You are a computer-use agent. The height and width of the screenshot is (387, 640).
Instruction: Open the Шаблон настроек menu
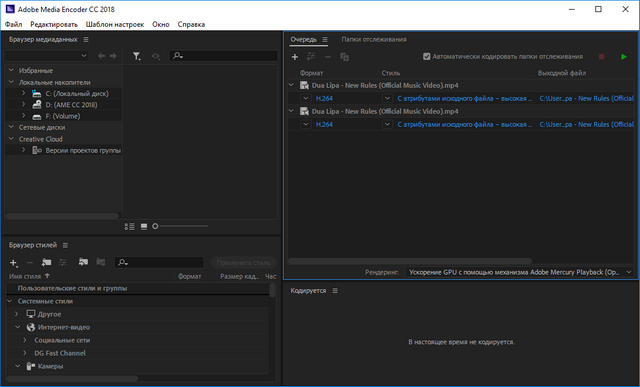coord(115,24)
